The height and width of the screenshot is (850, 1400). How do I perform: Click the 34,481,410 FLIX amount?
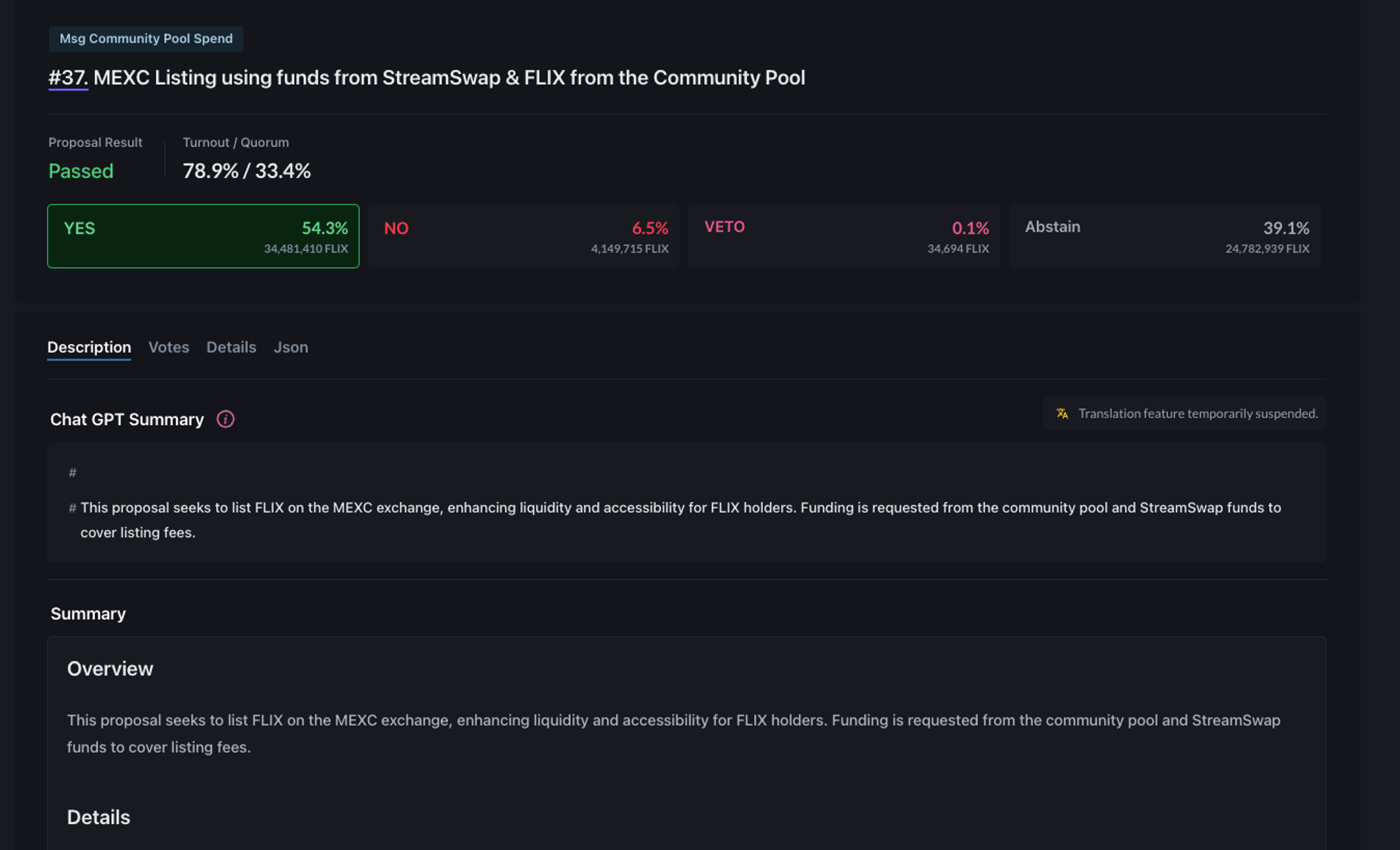[306, 249]
